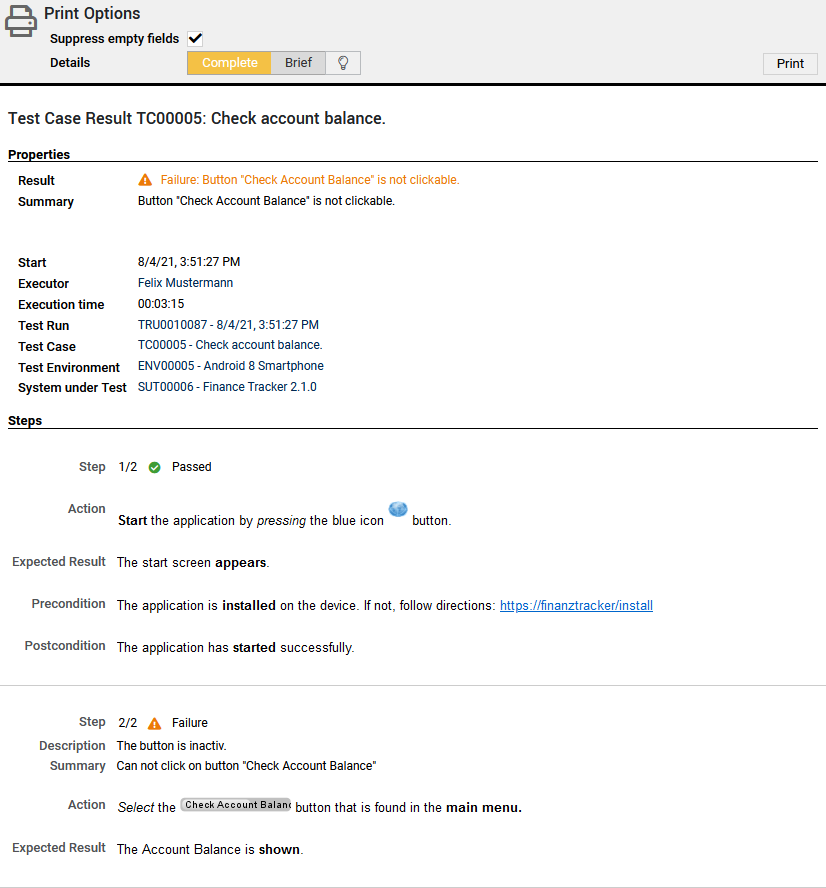Click the green Passed checkmark for step 1/2
This screenshot has width=826, height=888.
click(154, 466)
